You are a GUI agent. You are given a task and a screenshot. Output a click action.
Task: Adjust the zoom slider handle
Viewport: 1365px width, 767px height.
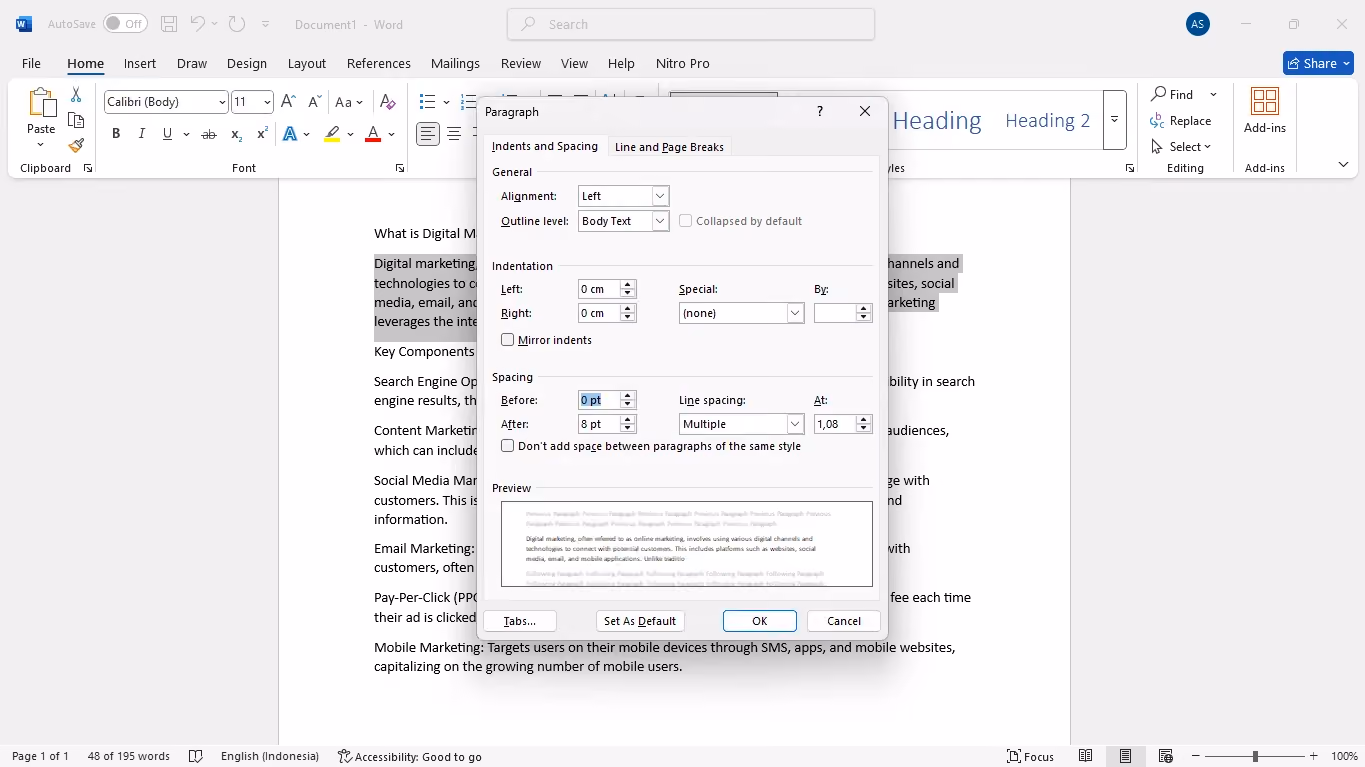tap(1255, 756)
